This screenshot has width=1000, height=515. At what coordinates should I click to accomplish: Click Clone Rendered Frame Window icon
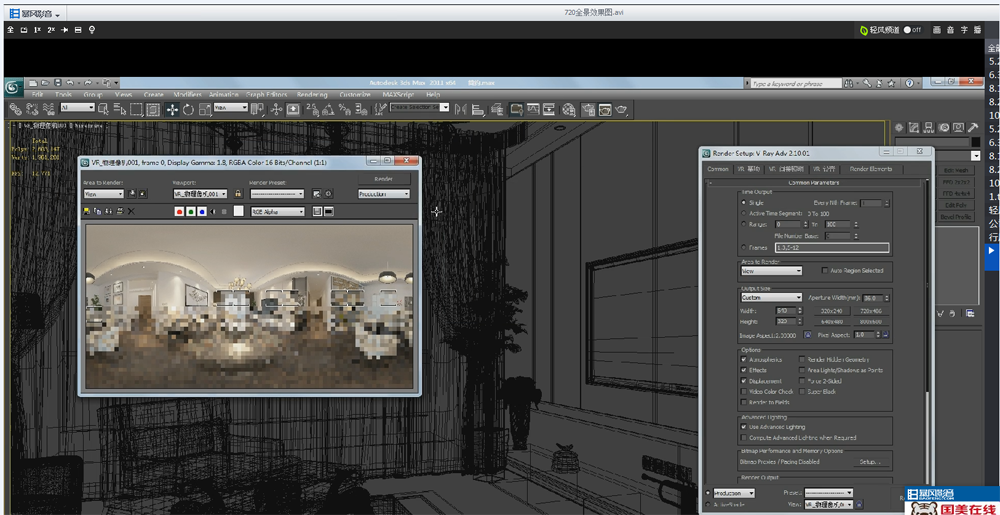pyautogui.click(x=108, y=212)
